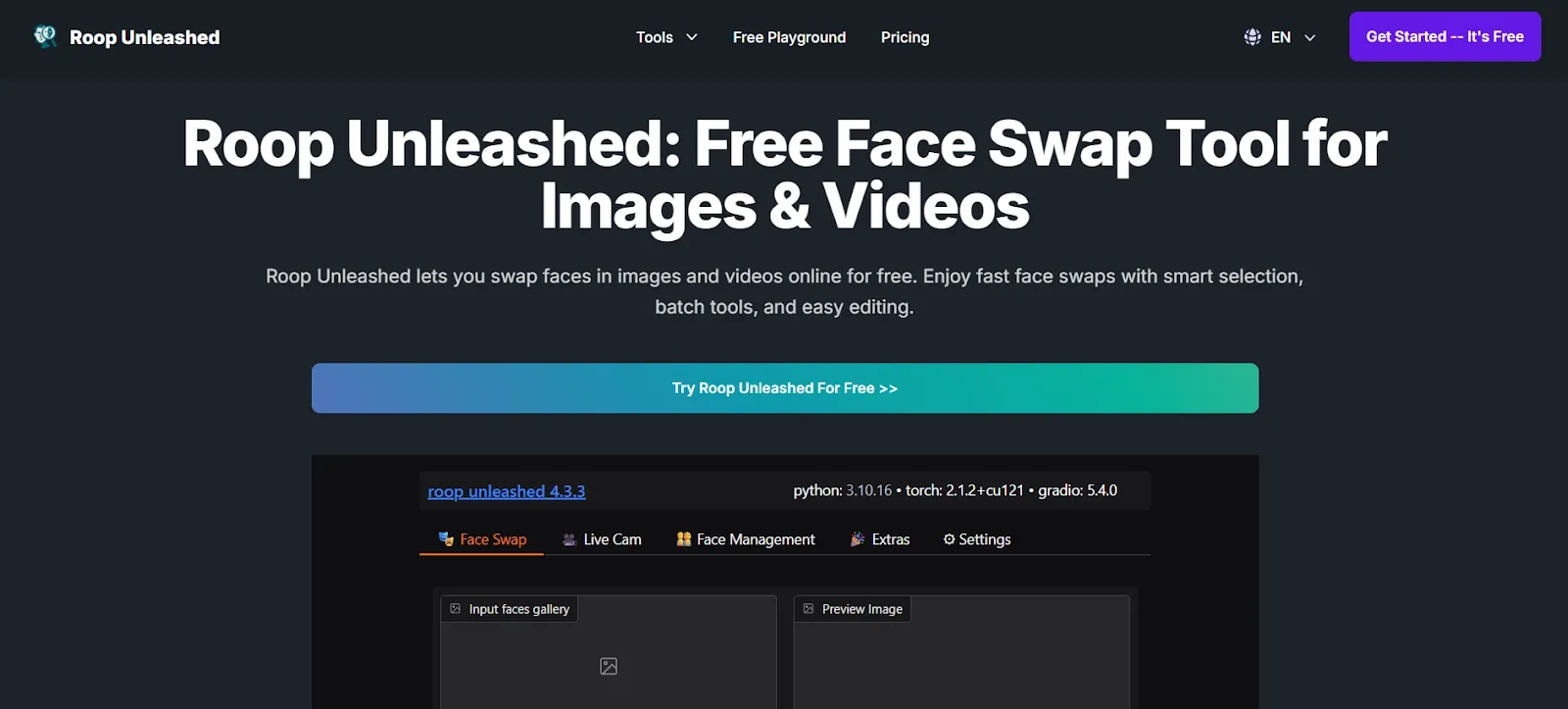Click the torch: 2.1.2+cu121 version text
Image resolution: width=1568 pixels, height=709 pixels.
tap(964, 490)
